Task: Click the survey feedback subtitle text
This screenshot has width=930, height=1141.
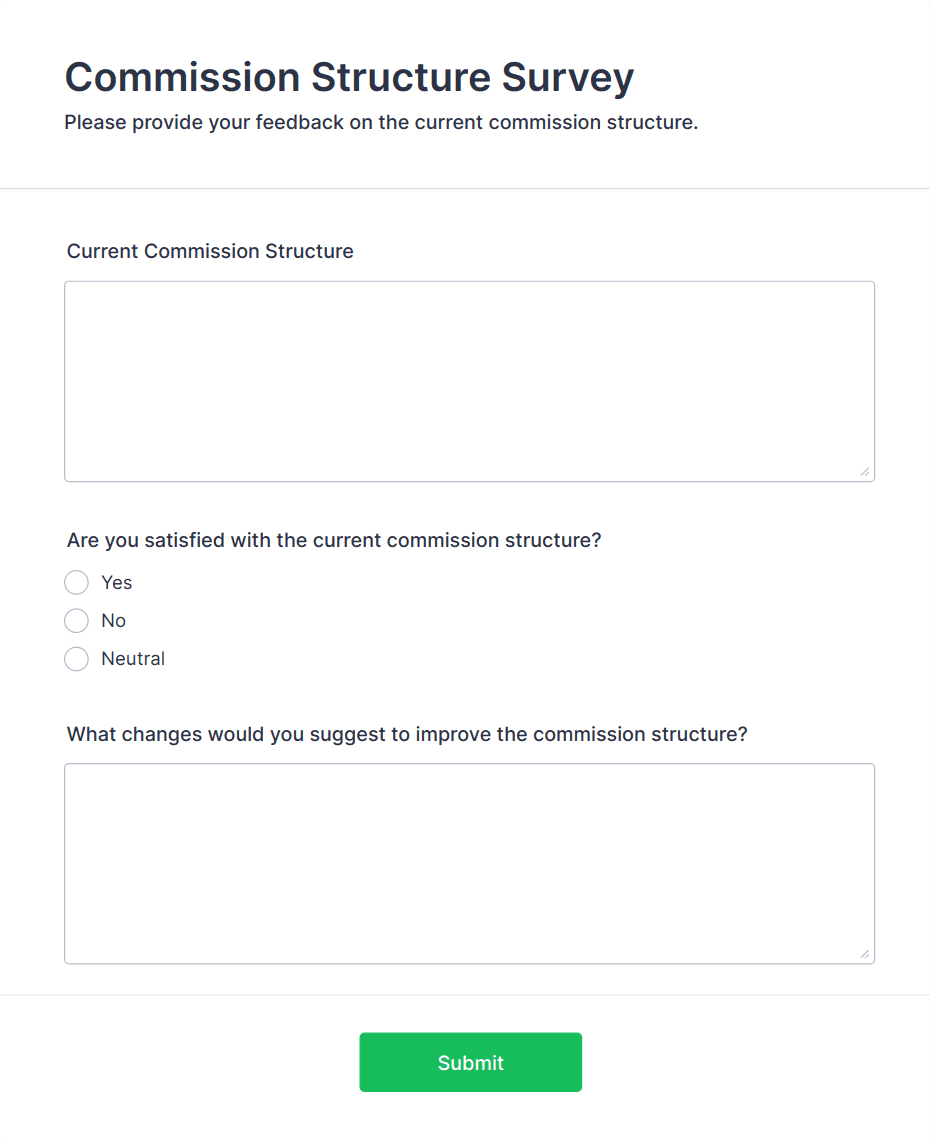Action: click(381, 122)
